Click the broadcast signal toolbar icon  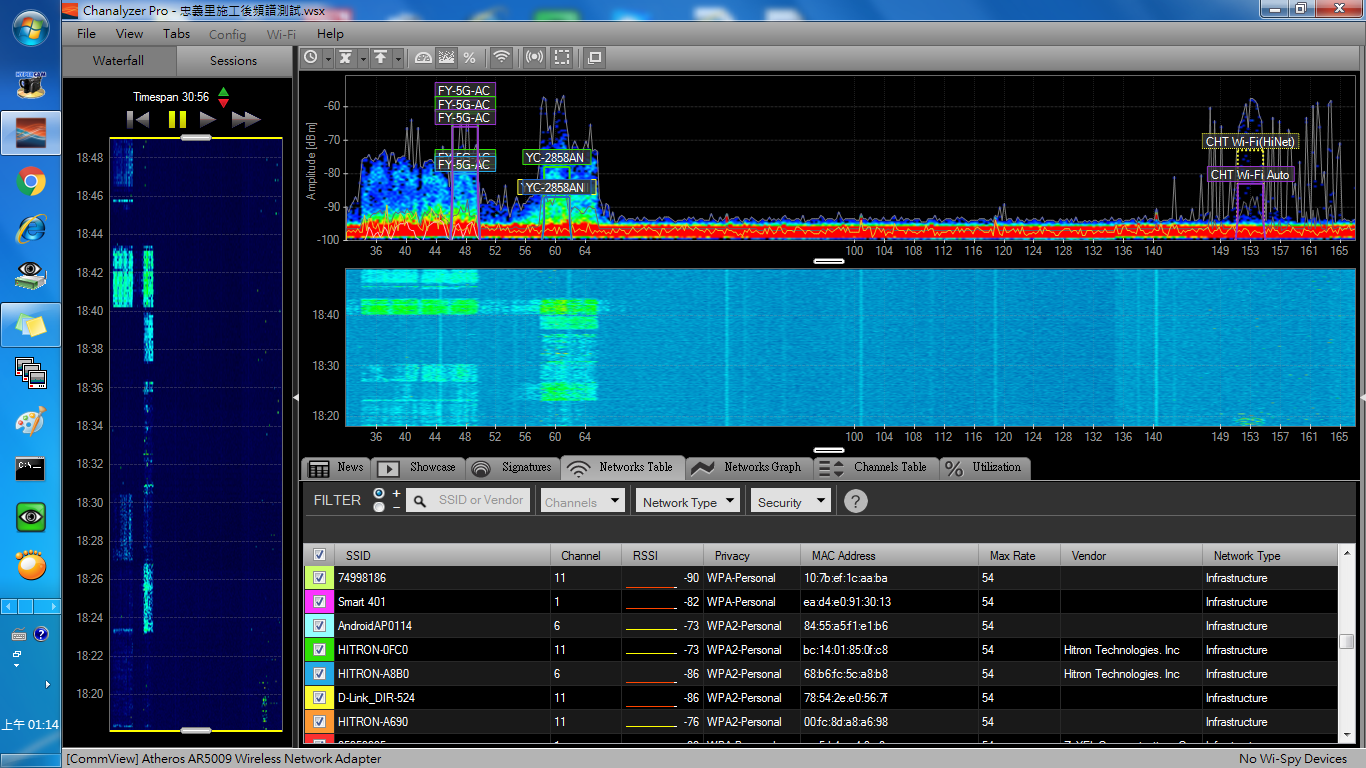pyautogui.click(x=535, y=58)
